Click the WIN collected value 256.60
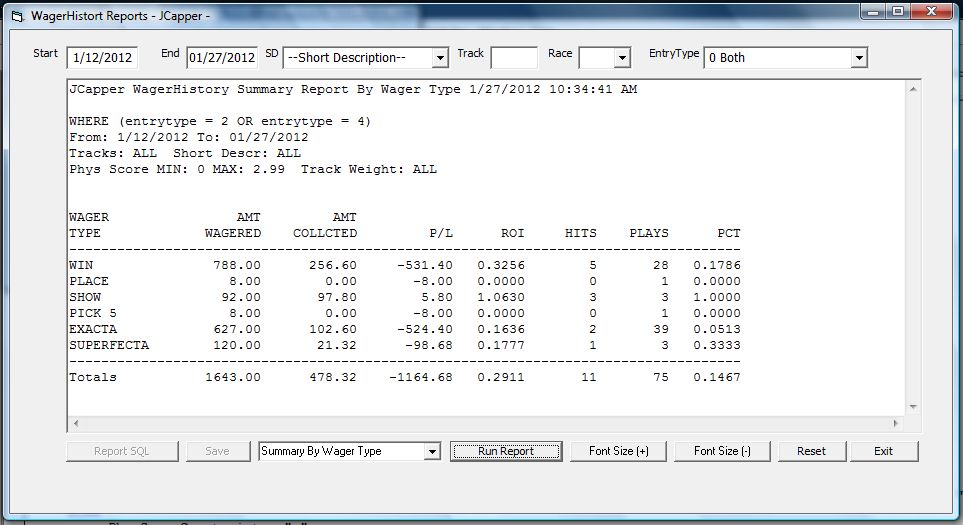Viewport: 963px width, 525px height. pyautogui.click(x=333, y=265)
